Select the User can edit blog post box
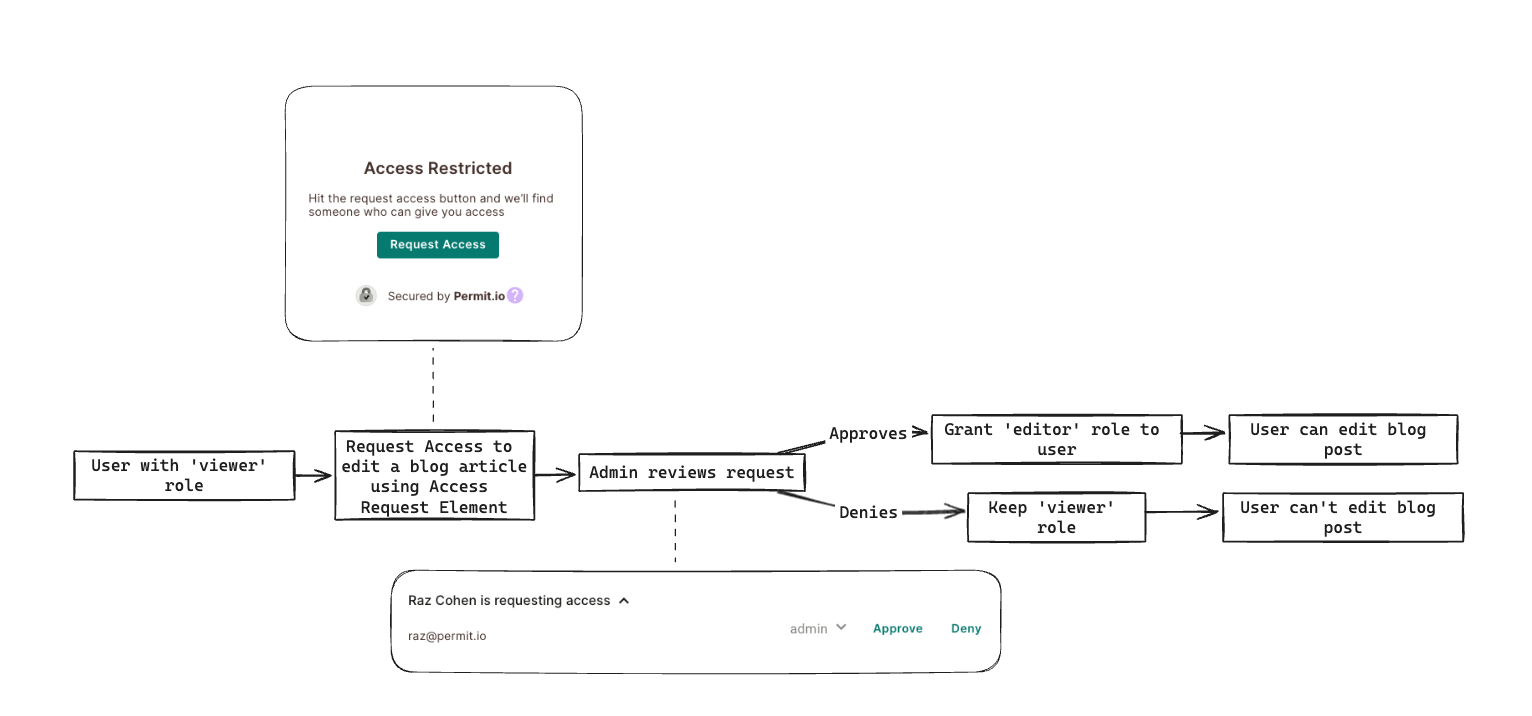Viewport: 1532px width, 716px height. [1342, 439]
